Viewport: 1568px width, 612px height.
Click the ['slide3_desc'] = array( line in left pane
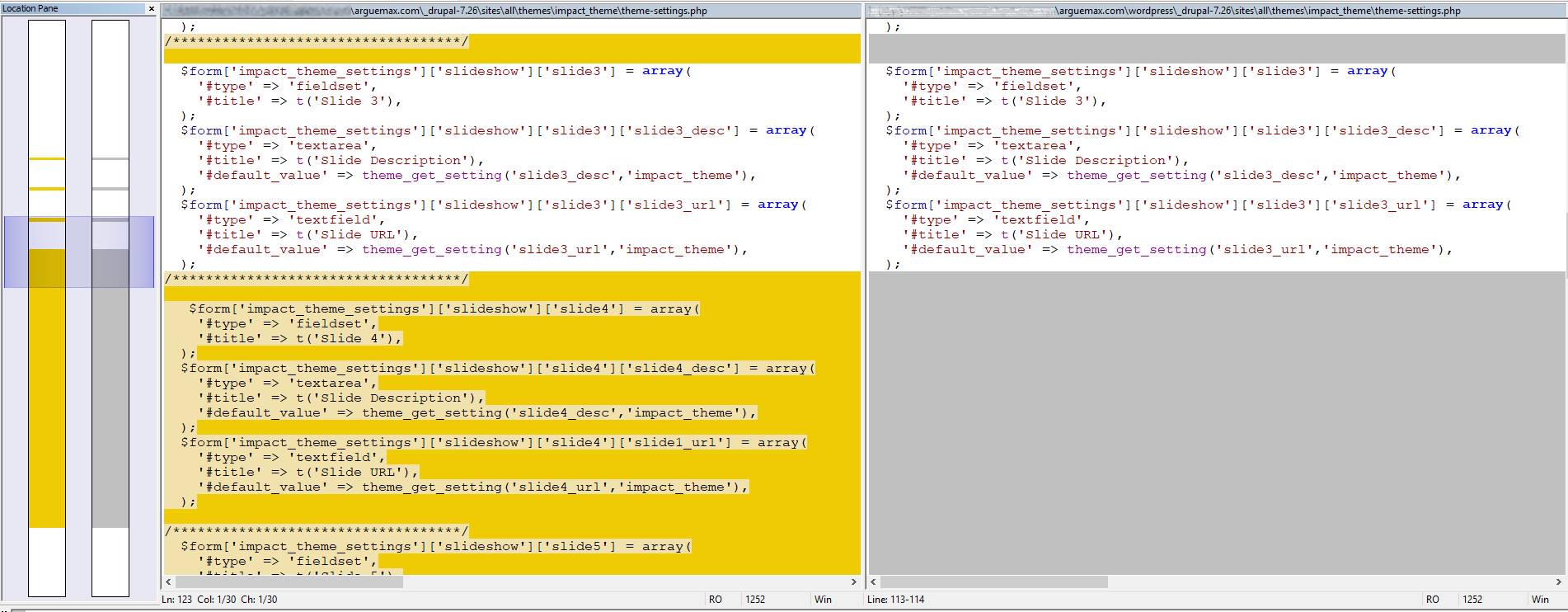(497, 131)
